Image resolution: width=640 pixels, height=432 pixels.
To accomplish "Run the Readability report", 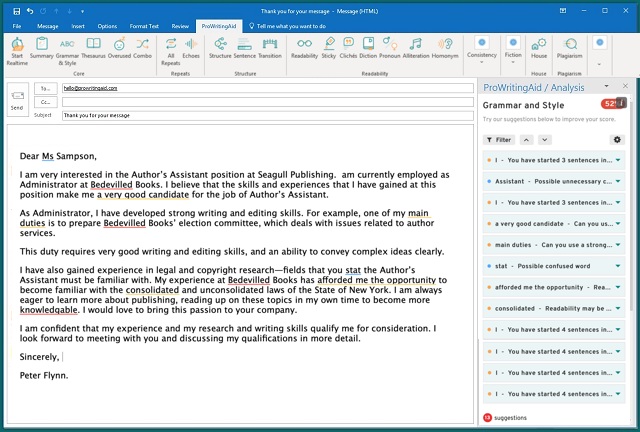I will 304,48.
